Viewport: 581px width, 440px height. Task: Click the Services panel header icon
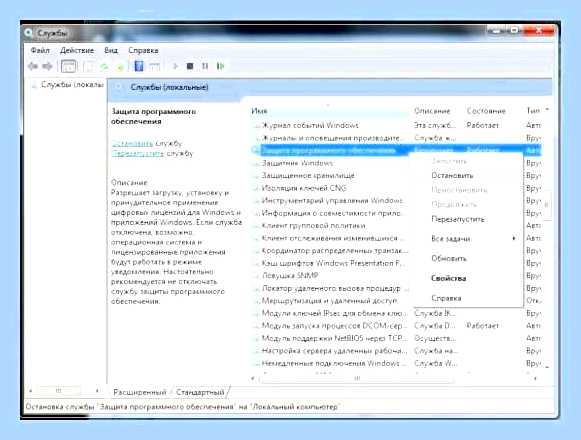pyautogui.click(x=119, y=87)
